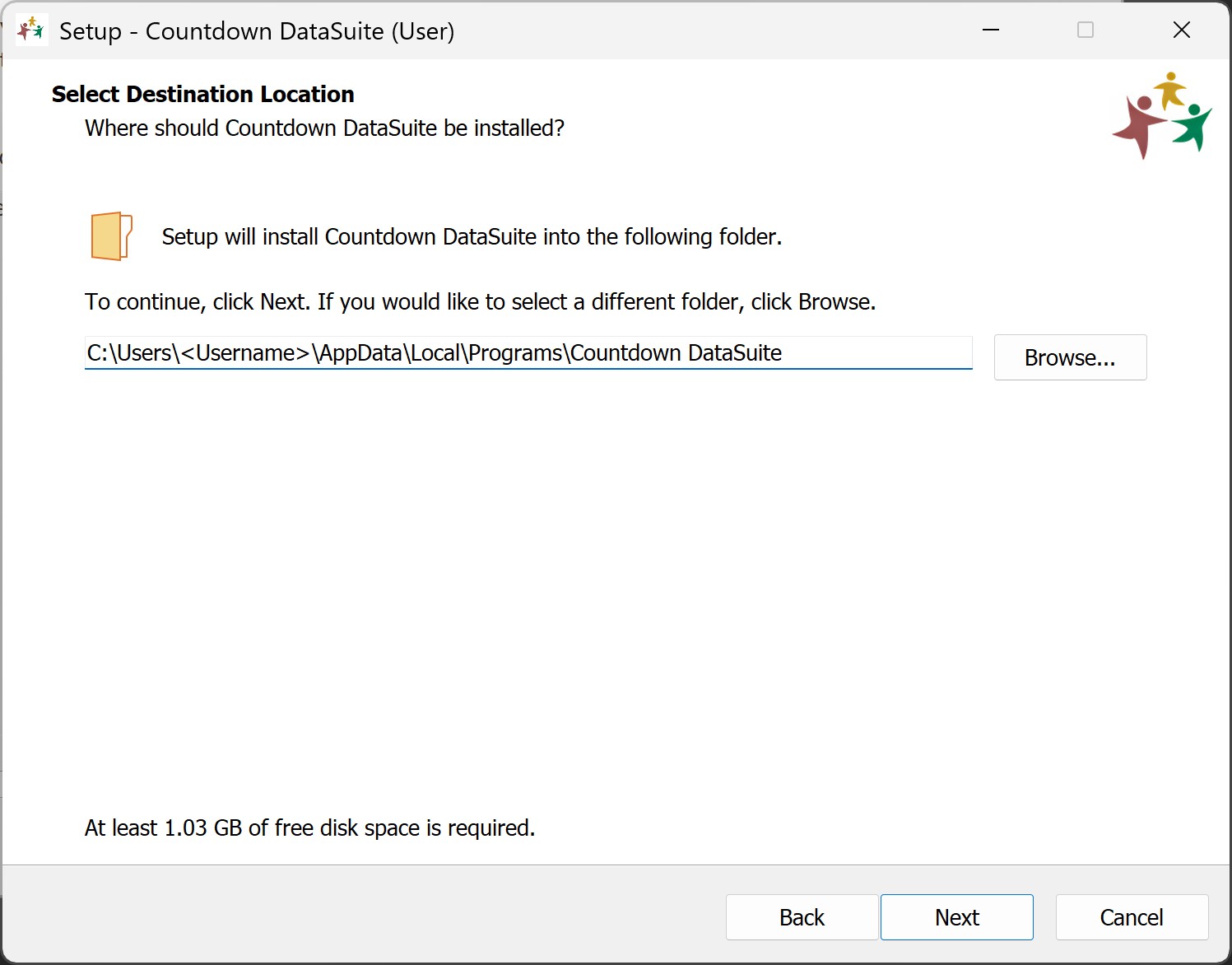Viewport: 1232px width, 965px height.
Task: Focus the destination folder path field
Action: (528, 353)
